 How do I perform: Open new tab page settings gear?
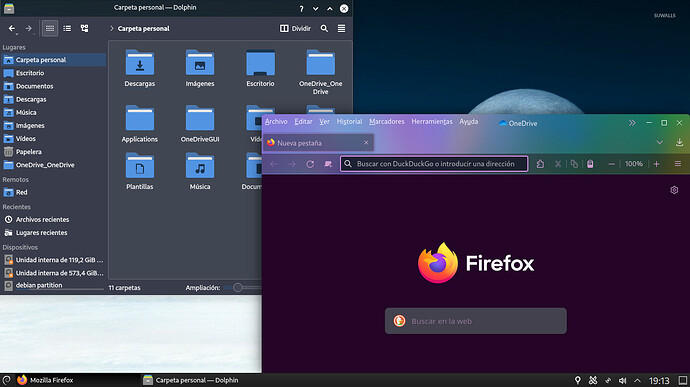point(674,190)
